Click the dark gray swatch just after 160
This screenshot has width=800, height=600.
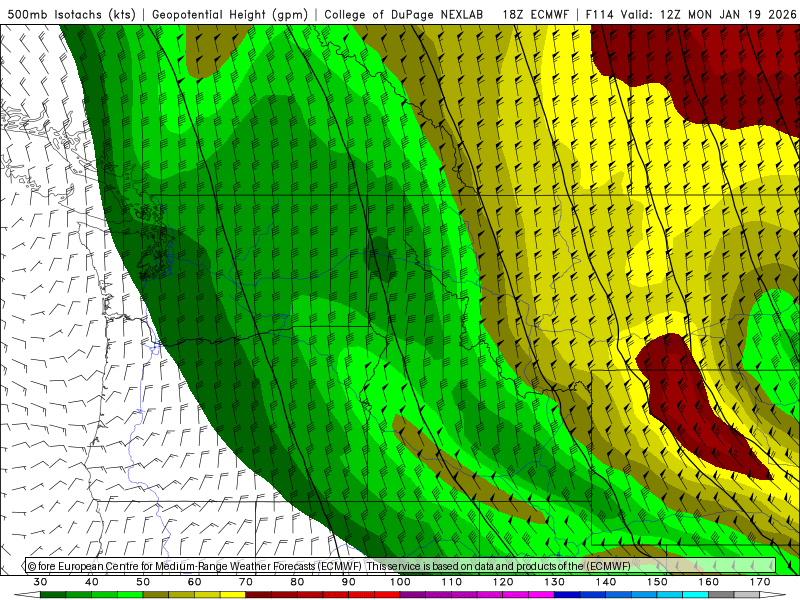point(721,595)
